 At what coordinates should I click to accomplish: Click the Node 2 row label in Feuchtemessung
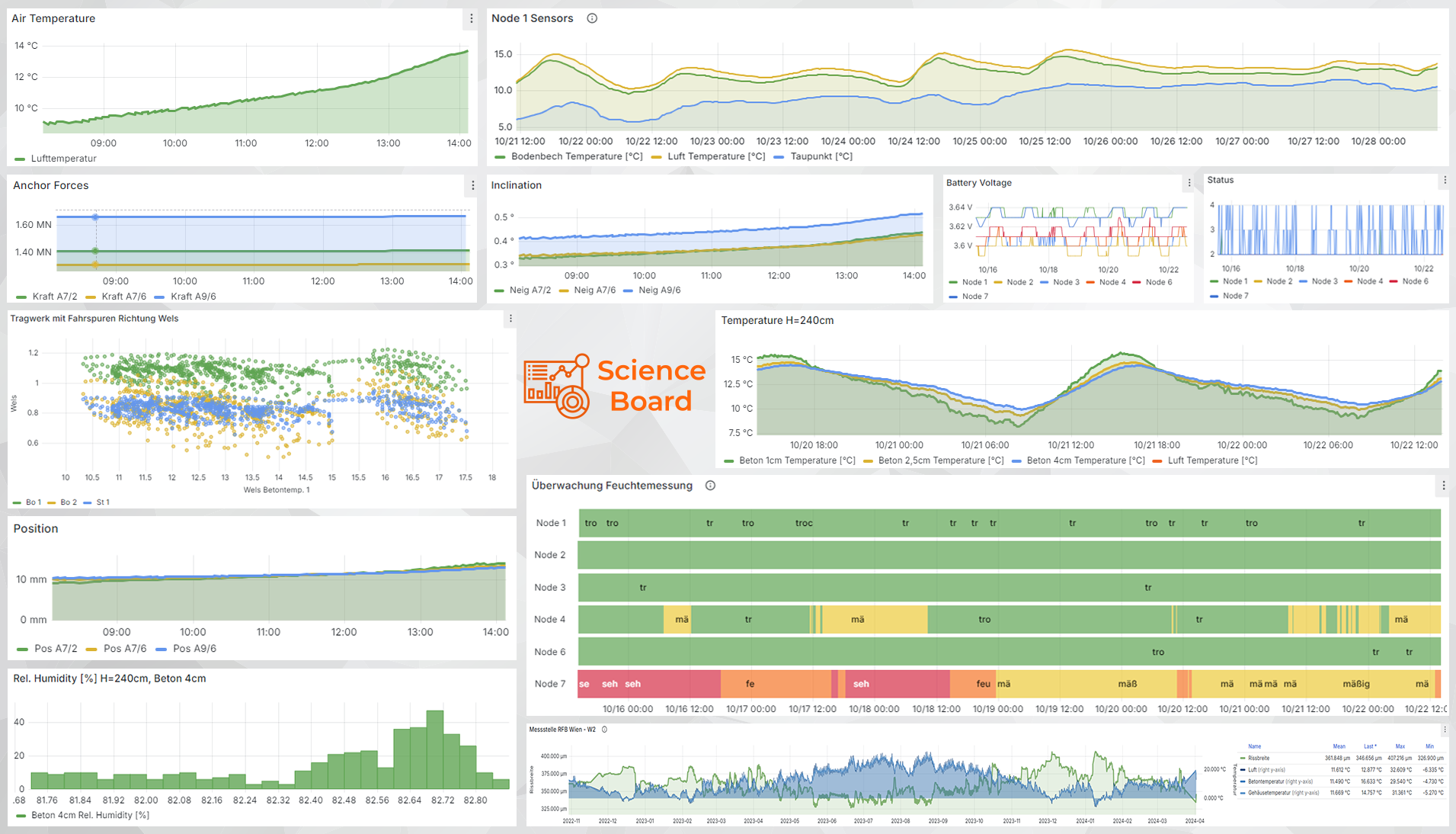point(550,555)
